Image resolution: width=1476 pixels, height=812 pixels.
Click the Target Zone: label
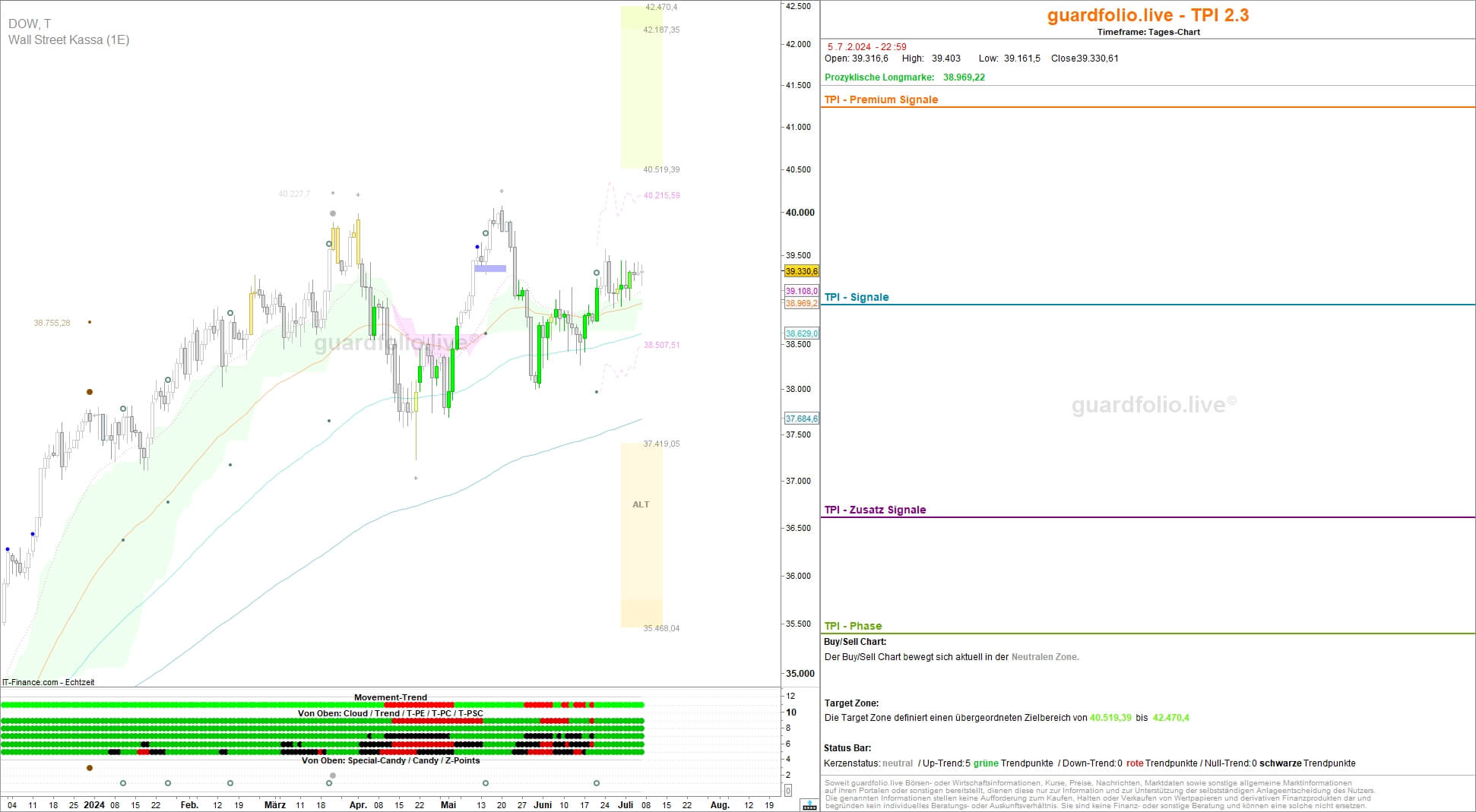[x=851, y=703]
